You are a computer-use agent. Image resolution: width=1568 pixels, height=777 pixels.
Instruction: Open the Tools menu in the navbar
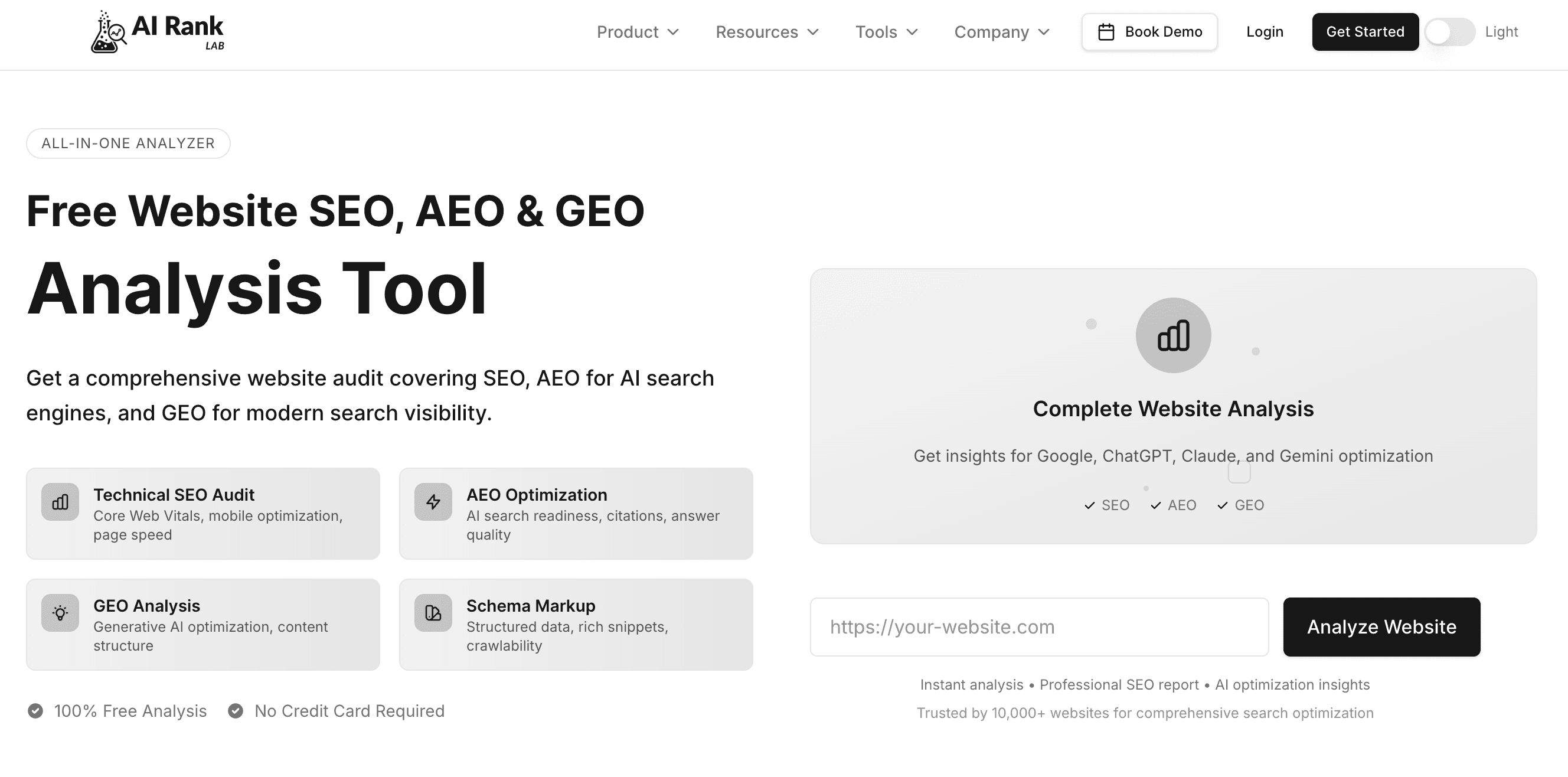click(886, 32)
